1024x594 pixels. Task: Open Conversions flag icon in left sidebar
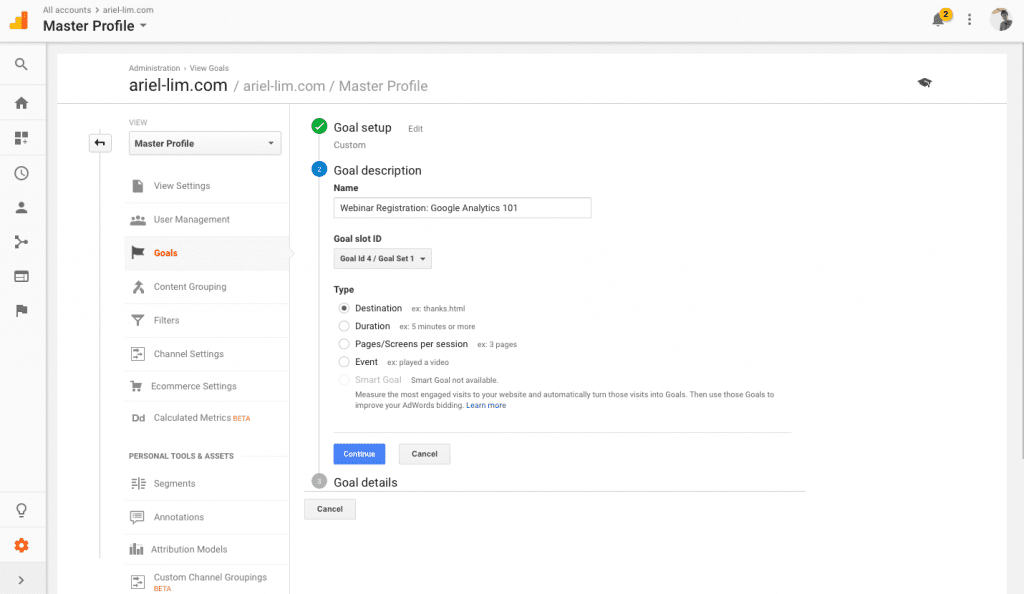22,311
